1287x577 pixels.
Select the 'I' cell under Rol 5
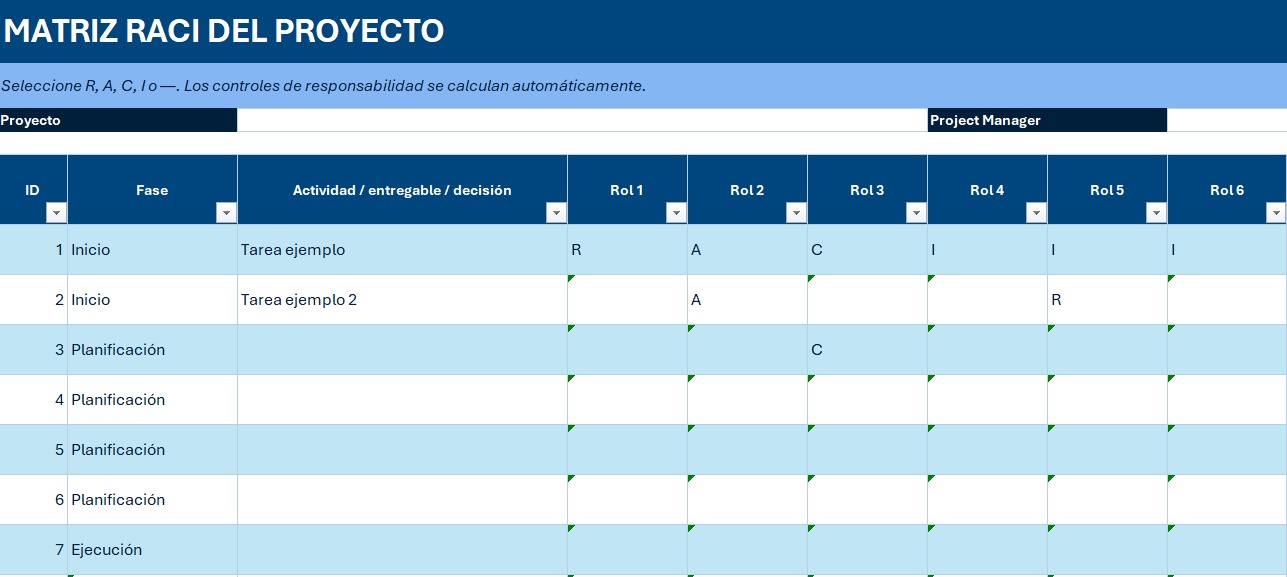[1107, 250]
